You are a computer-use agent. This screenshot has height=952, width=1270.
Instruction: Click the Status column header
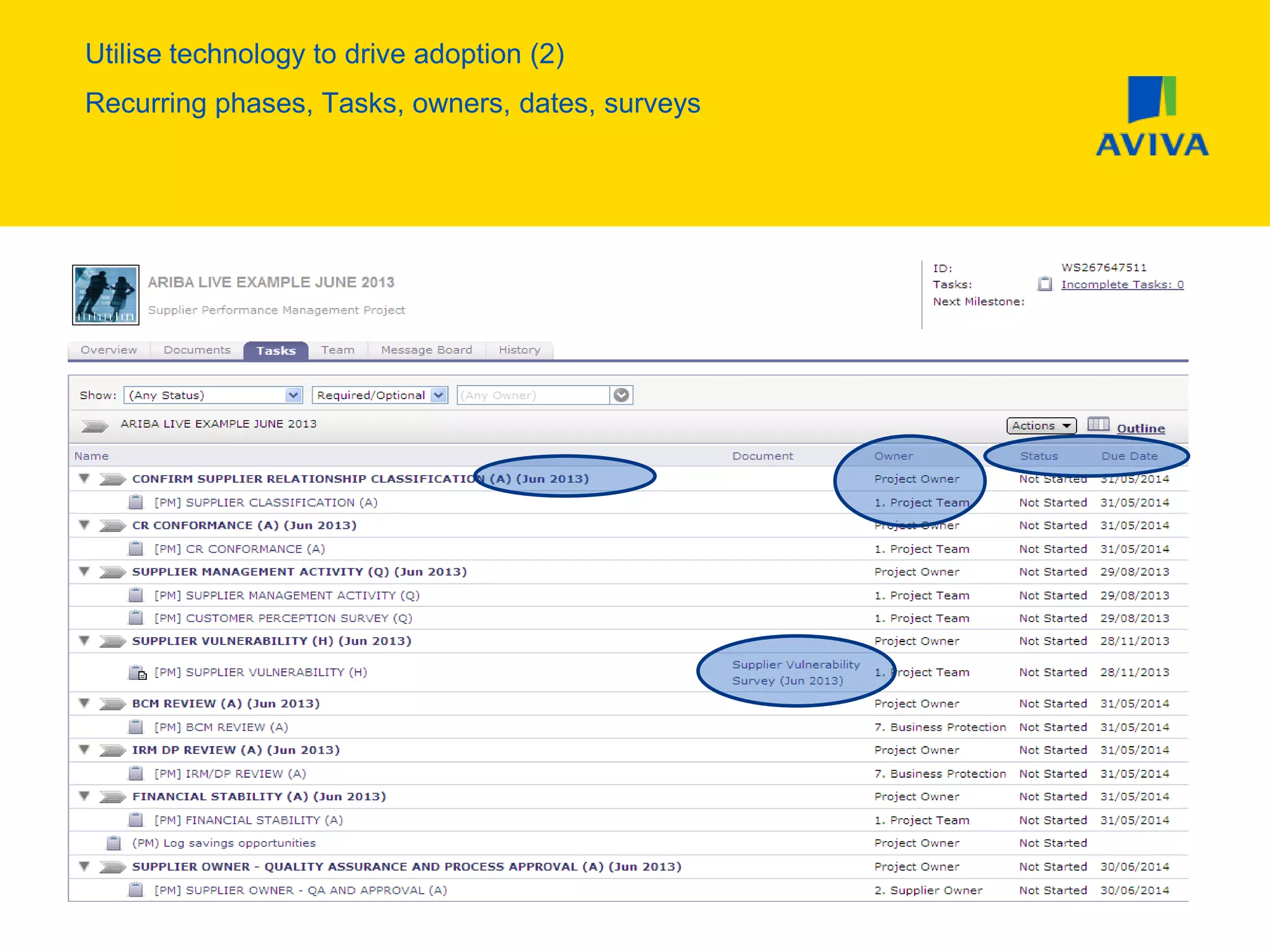1039,456
